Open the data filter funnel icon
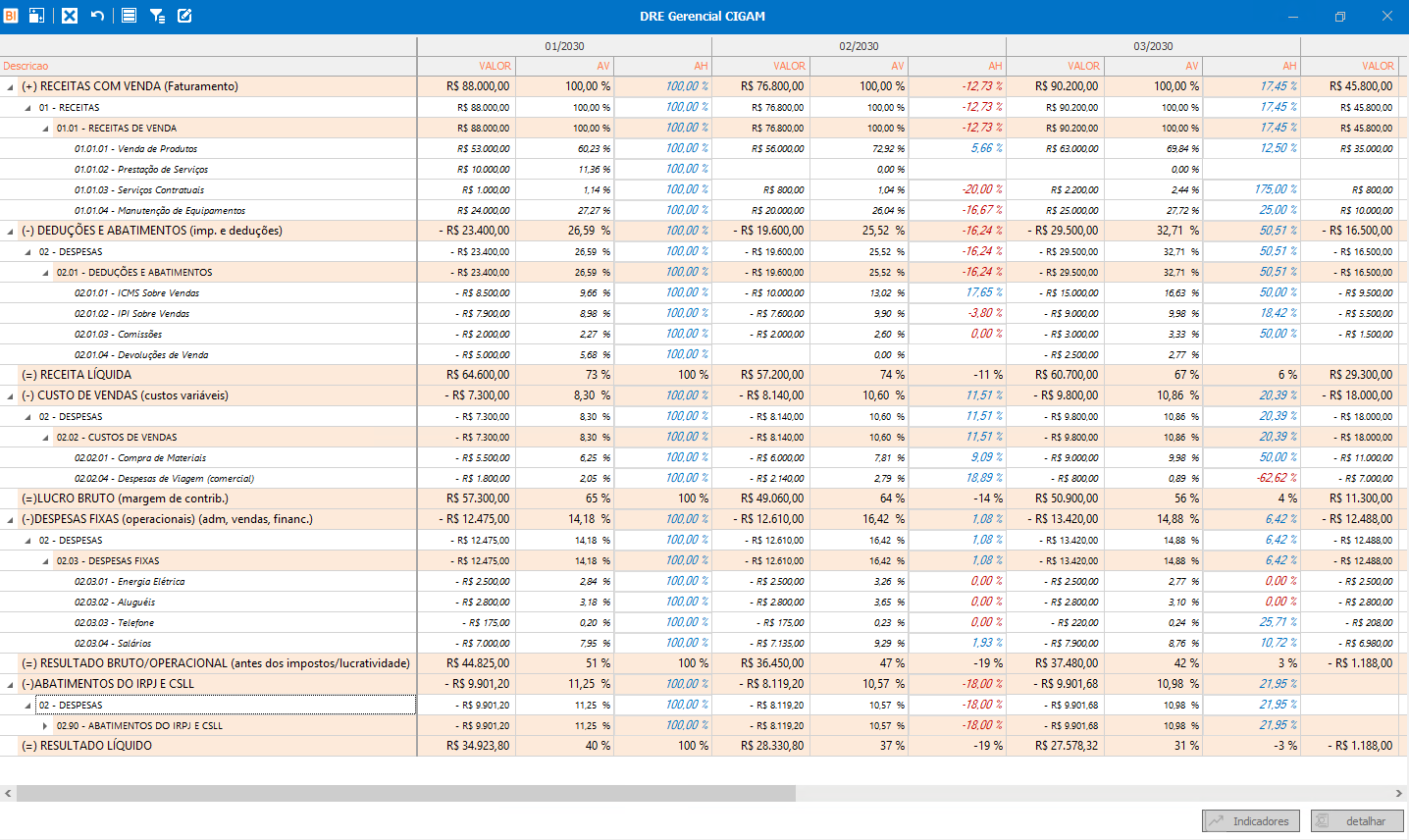The image size is (1409, 840). click(157, 16)
